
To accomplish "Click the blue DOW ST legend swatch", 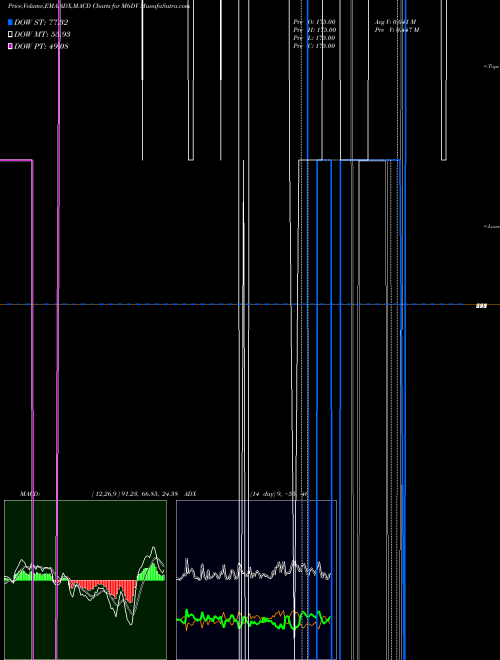I will 10,22.
